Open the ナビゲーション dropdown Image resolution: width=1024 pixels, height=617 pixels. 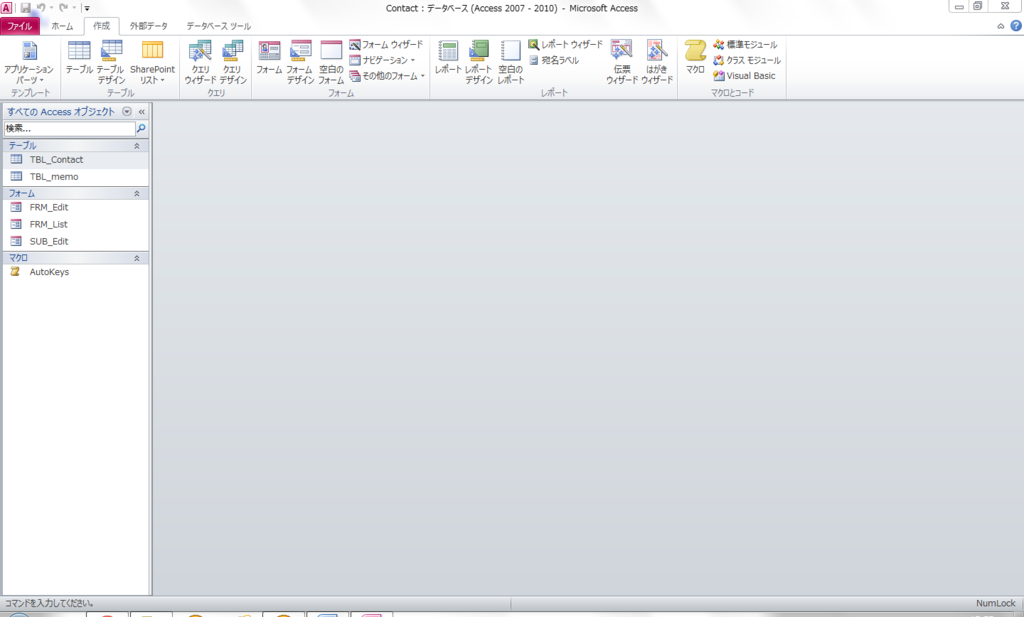(x=383, y=60)
